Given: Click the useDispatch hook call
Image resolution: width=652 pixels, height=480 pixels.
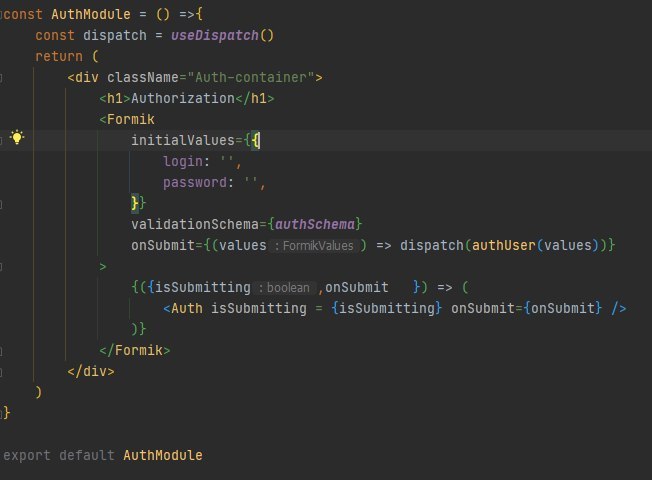Looking at the screenshot, I should (x=214, y=35).
